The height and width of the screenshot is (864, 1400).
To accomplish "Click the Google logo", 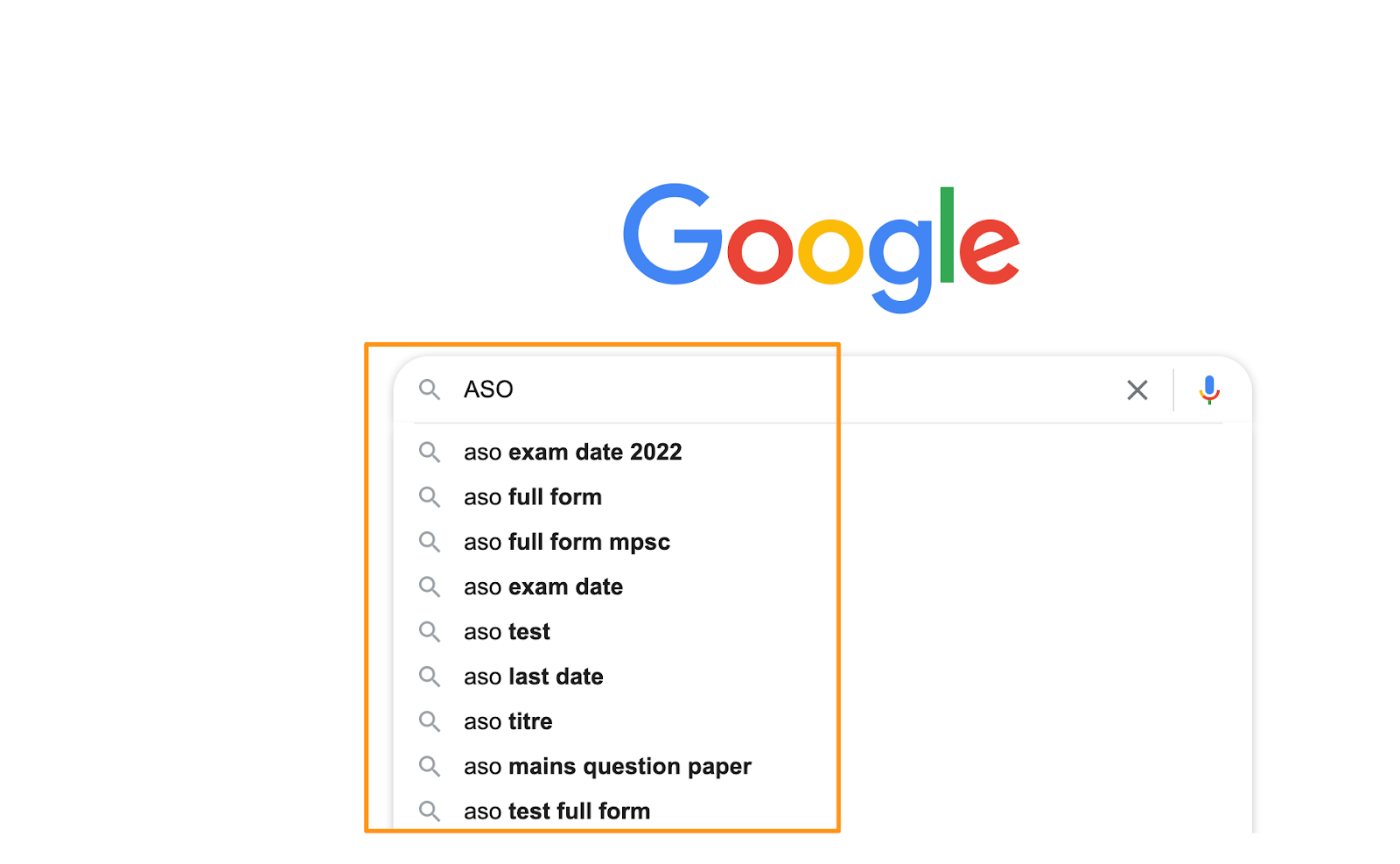I will (822, 248).
